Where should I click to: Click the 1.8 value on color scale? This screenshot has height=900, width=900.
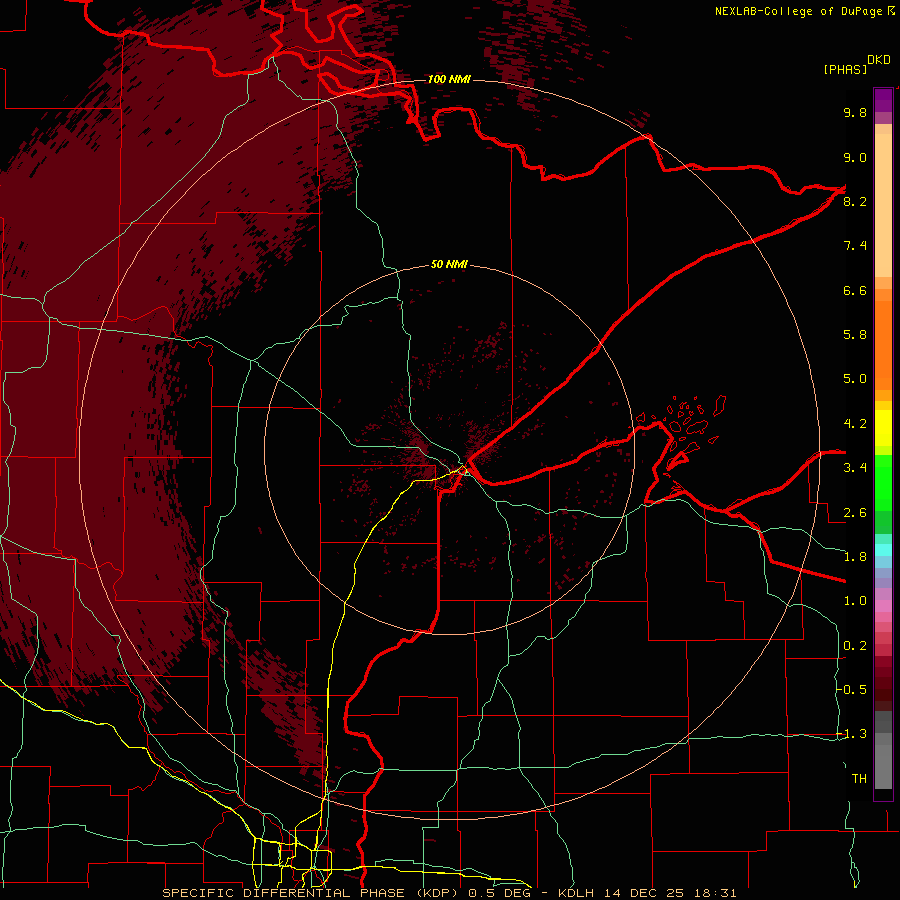coord(855,557)
